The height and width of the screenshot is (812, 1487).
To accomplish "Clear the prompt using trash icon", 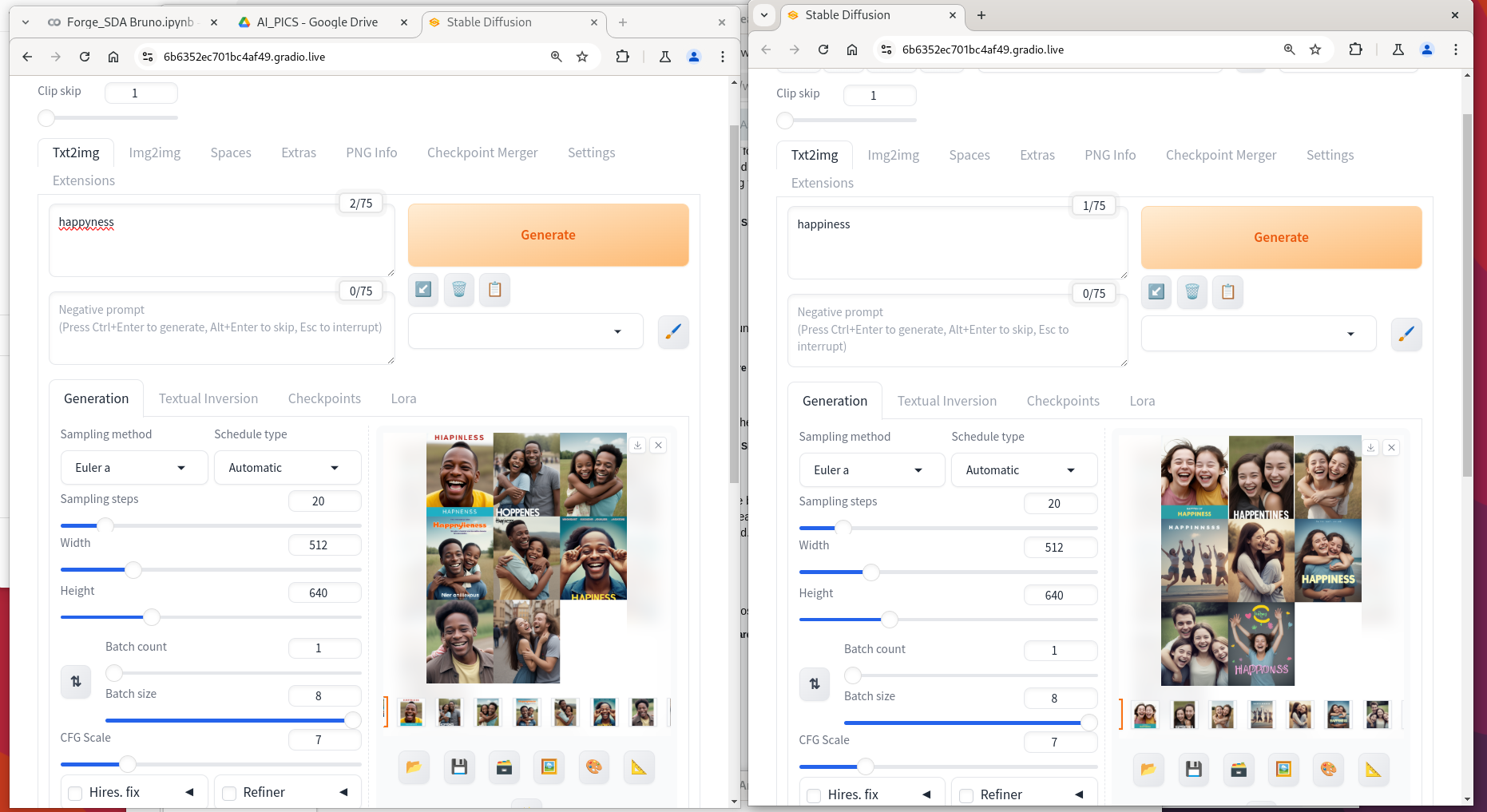I will tap(458, 290).
